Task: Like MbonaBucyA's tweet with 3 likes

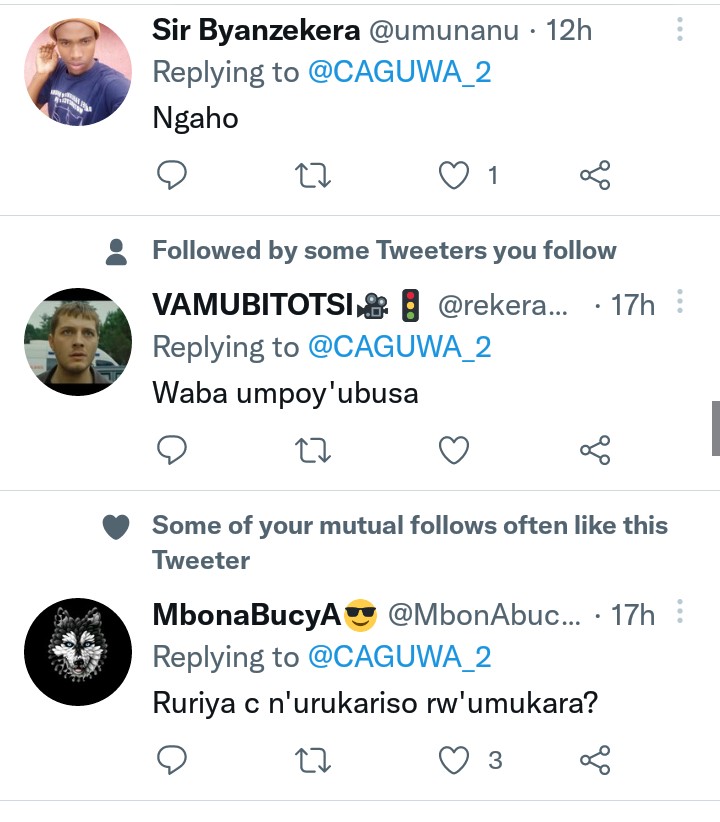Action: point(455,761)
